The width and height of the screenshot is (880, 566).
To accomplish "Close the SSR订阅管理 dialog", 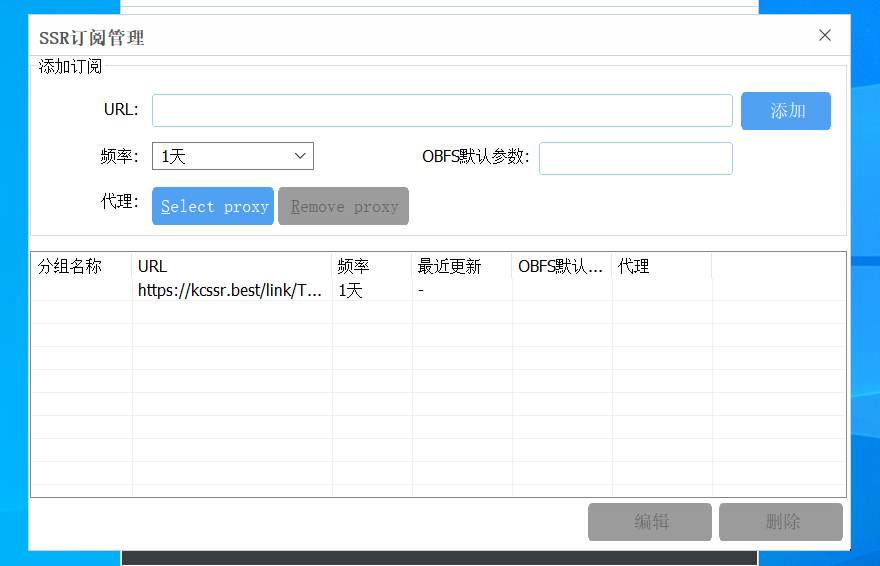I will [825, 36].
